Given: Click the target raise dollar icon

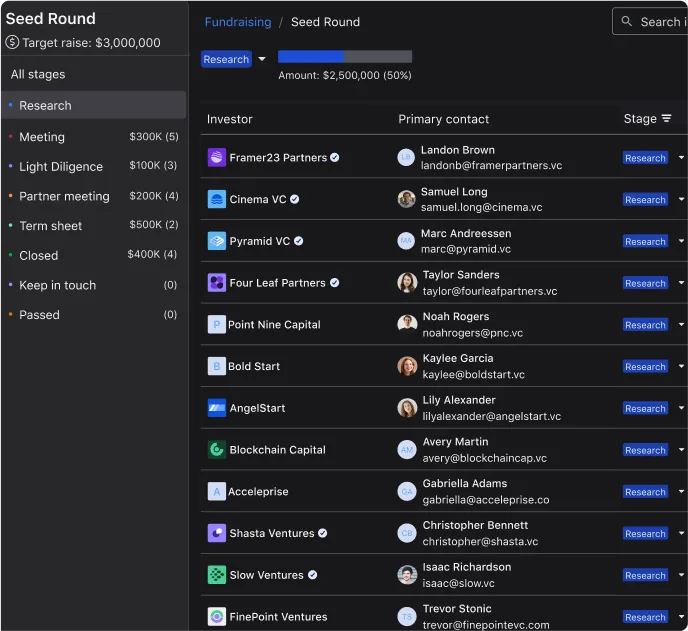Looking at the screenshot, I should point(12,43).
